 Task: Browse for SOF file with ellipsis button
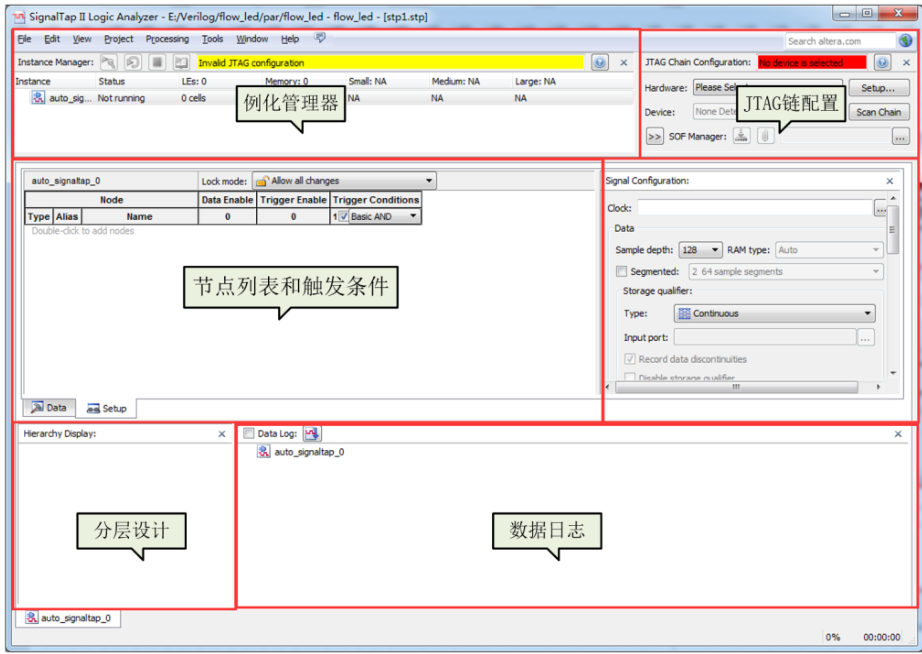tap(900, 137)
